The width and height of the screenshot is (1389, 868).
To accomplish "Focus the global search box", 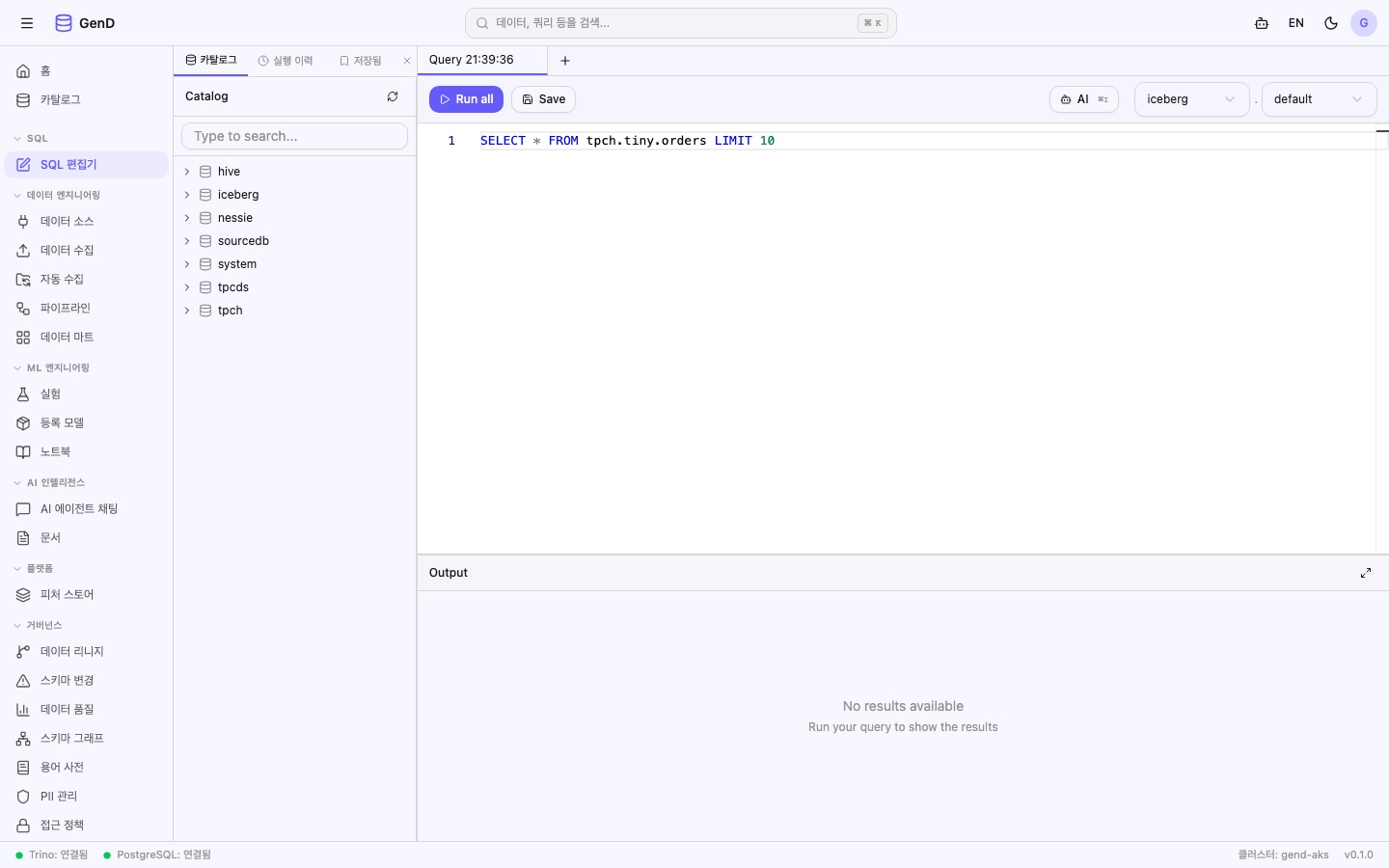I will click(x=681, y=23).
